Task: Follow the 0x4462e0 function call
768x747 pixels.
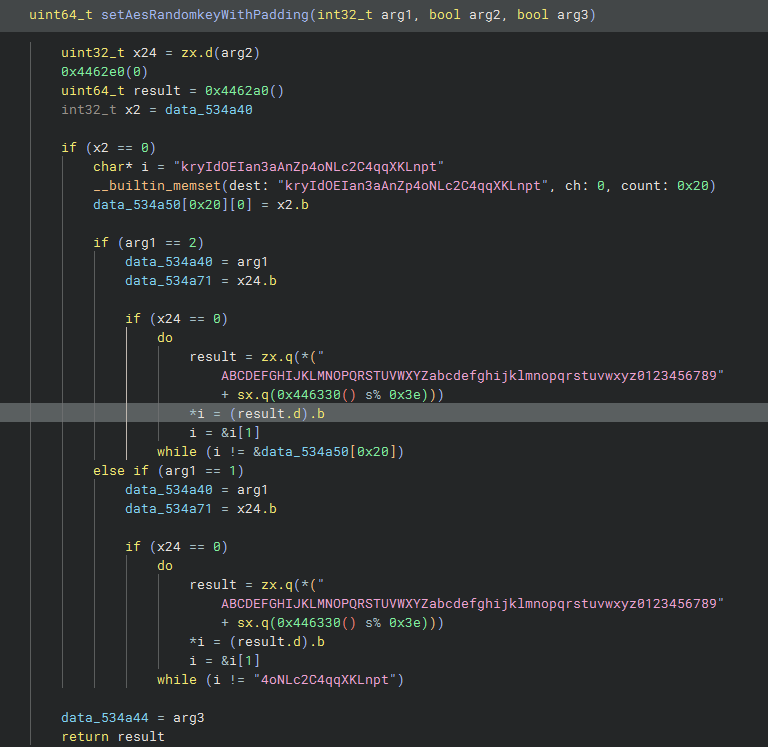Action: (96, 72)
